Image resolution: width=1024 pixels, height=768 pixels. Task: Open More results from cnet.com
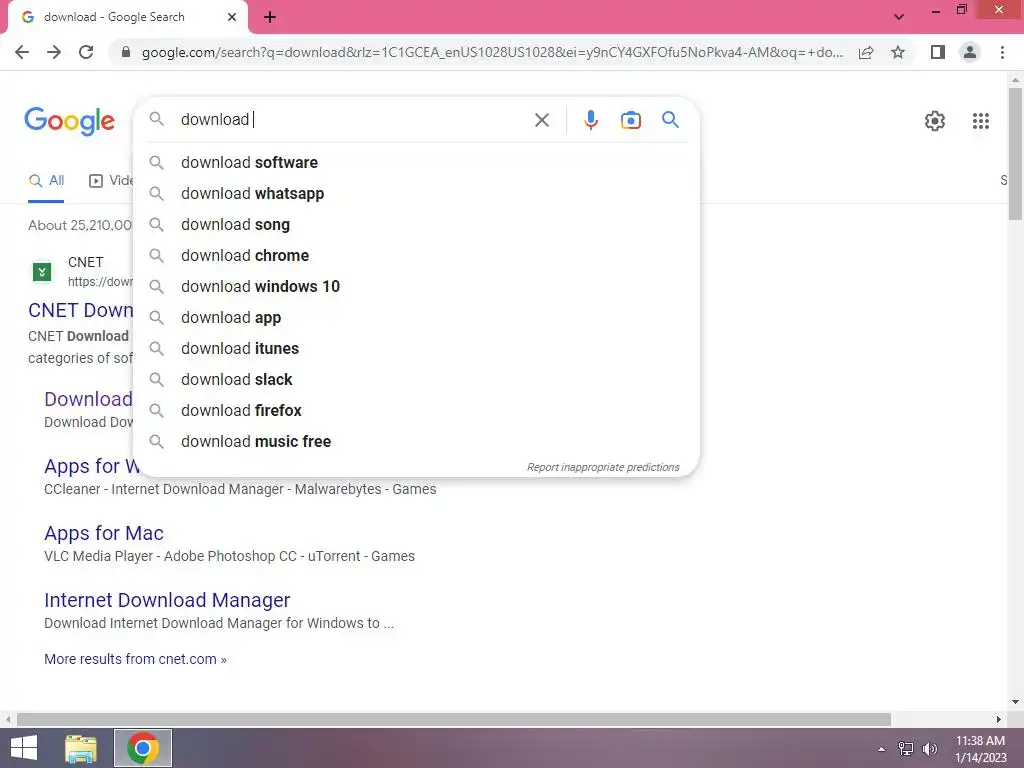[x=135, y=660]
